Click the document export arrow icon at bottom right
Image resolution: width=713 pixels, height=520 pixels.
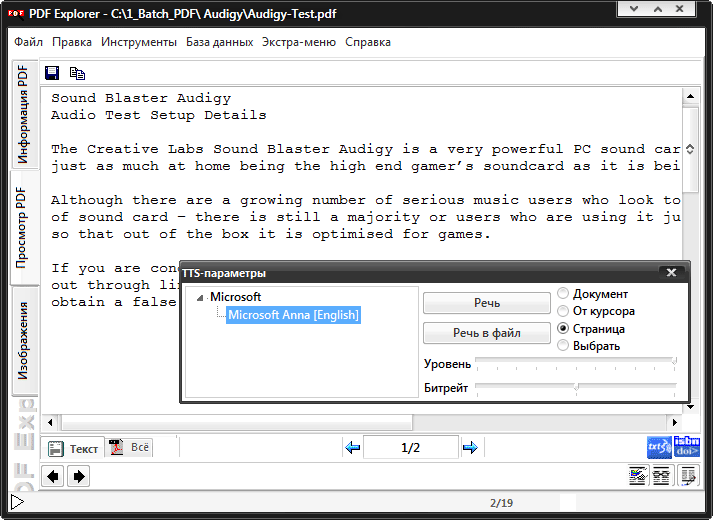(688, 476)
